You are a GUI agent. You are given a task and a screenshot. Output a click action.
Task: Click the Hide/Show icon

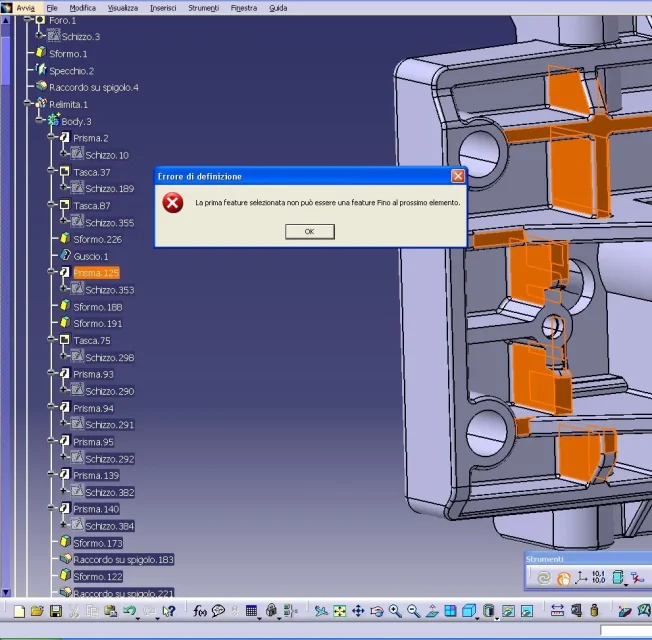pyautogui.click(x=508, y=611)
